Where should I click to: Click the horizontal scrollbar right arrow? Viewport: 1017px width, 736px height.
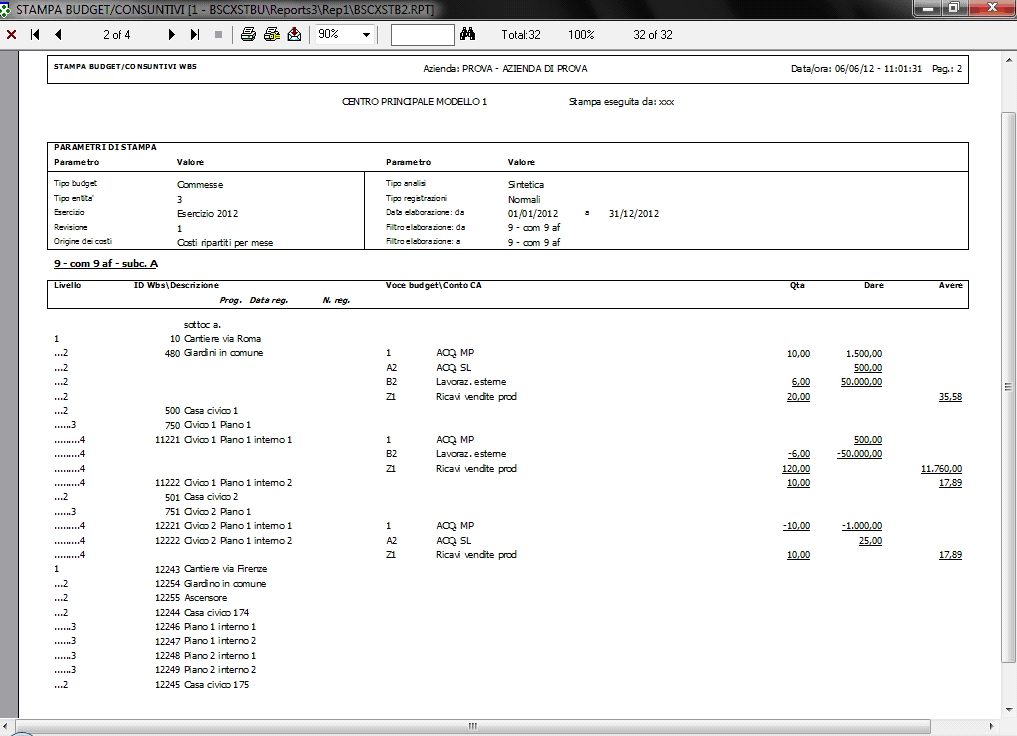click(x=991, y=725)
